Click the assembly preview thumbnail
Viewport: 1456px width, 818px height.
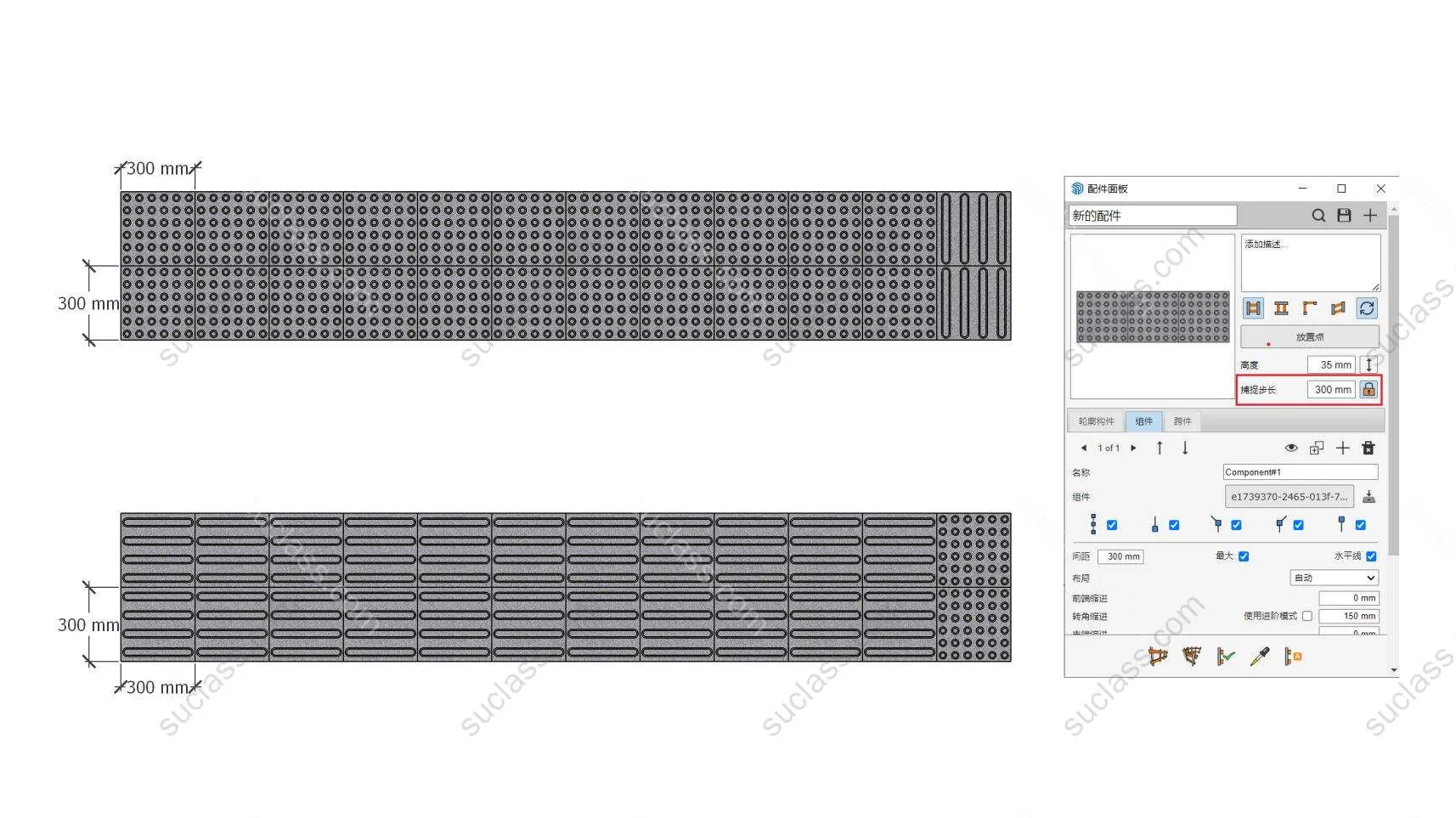tap(1153, 317)
